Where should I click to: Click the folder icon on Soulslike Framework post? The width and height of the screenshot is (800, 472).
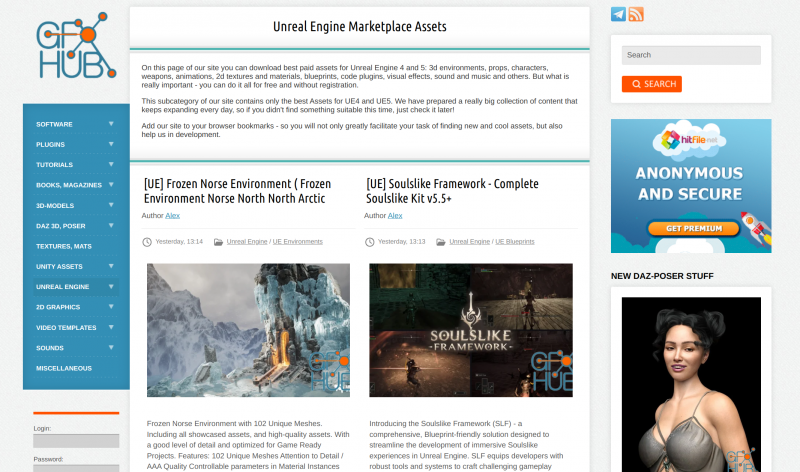pos(440,241)
